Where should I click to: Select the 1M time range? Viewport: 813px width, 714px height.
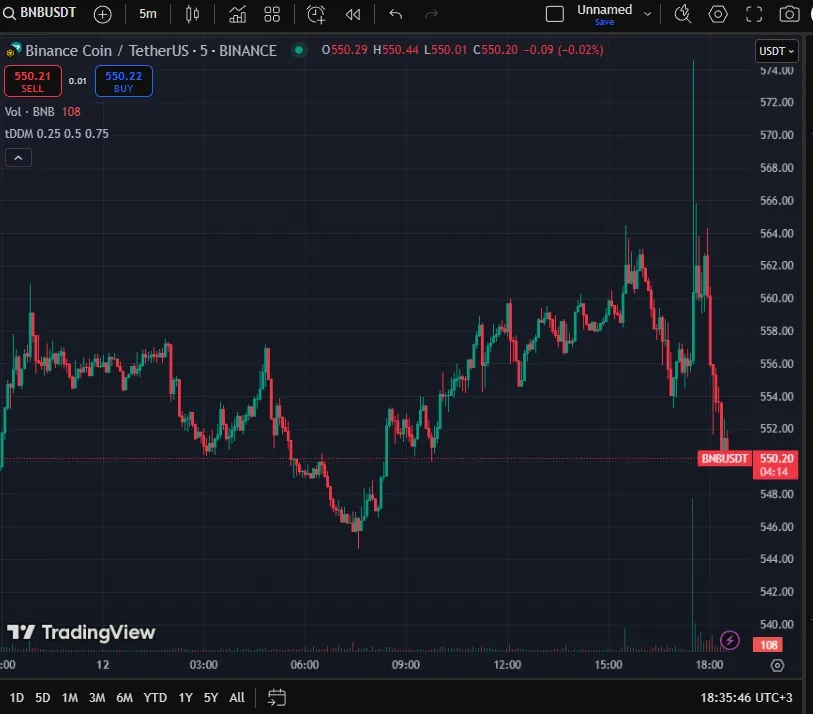[x=69, y=698]
